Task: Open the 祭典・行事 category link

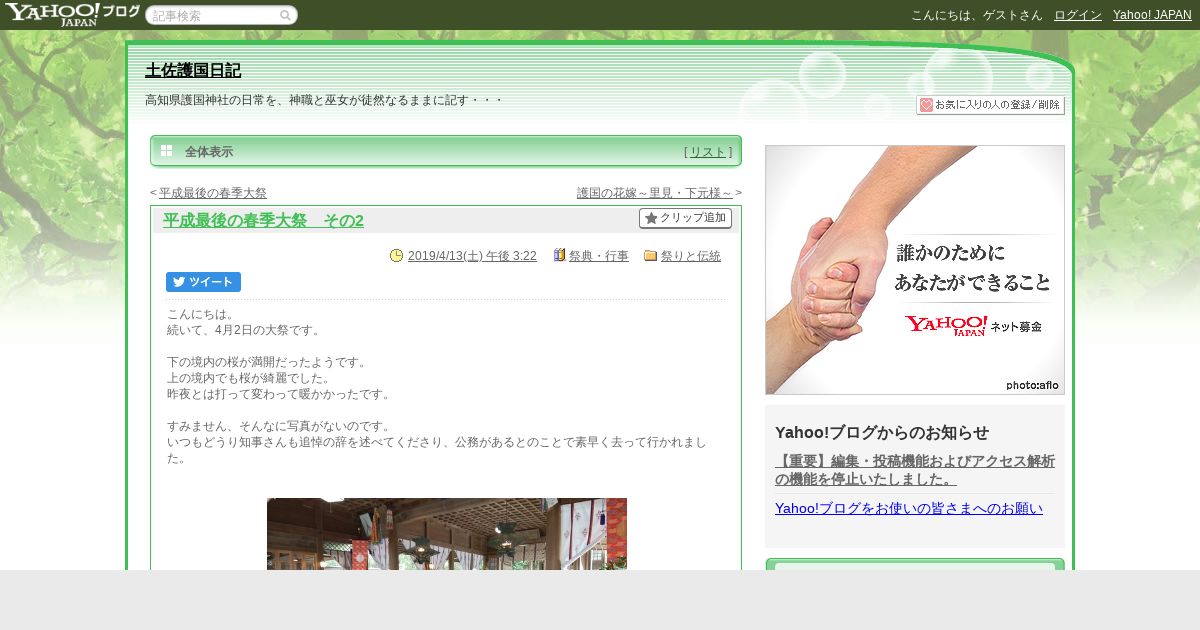Action: point(599,256)
